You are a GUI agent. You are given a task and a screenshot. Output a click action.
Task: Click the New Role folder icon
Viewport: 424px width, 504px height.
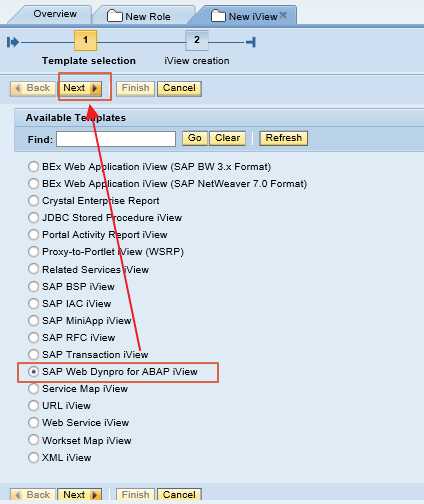pos(115,16)
